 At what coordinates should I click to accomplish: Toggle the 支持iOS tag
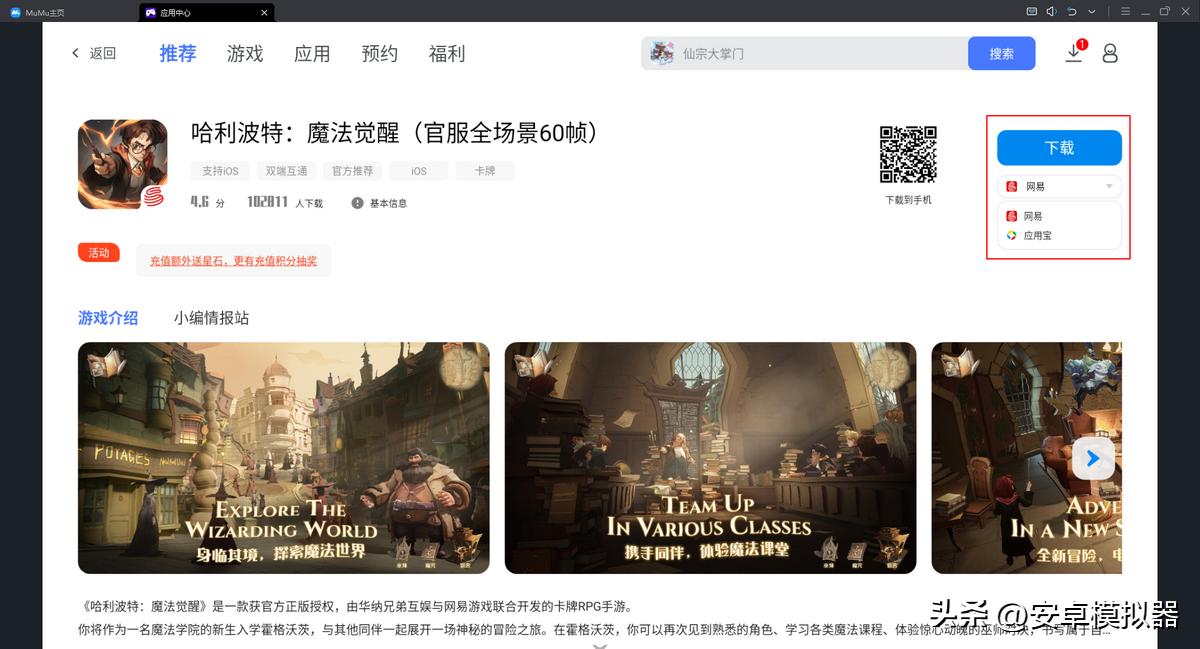pyautogui.click(x=220, y=170)
